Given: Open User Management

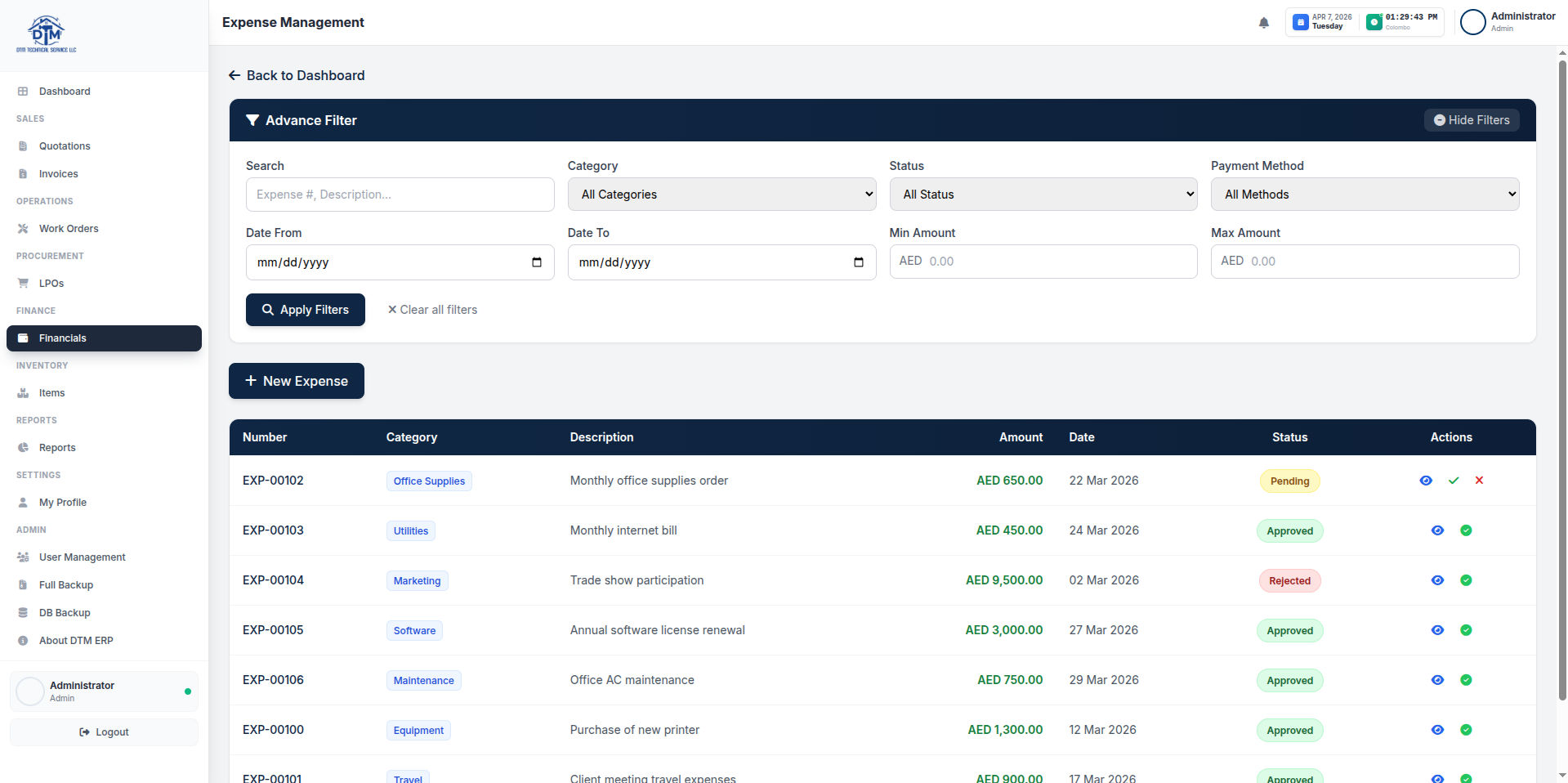Looking at the screenshot, I should pos(104,557).
